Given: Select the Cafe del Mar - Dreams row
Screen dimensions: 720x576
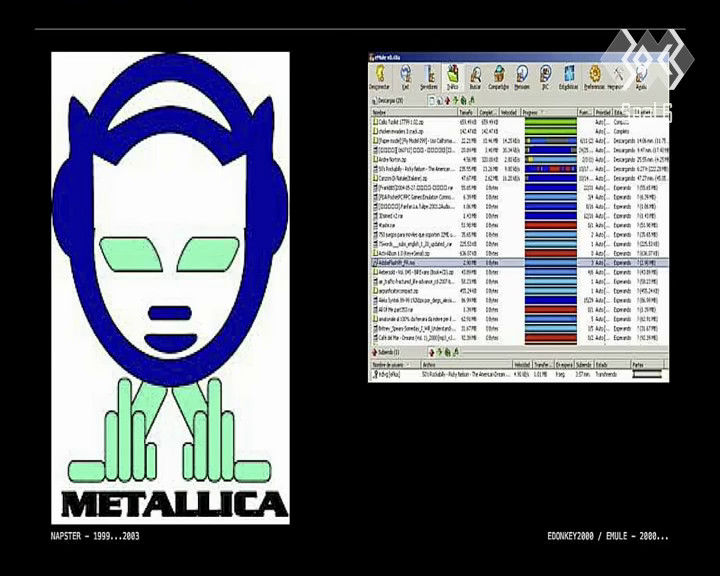Looking at the screenshot, I should (519, 338).
